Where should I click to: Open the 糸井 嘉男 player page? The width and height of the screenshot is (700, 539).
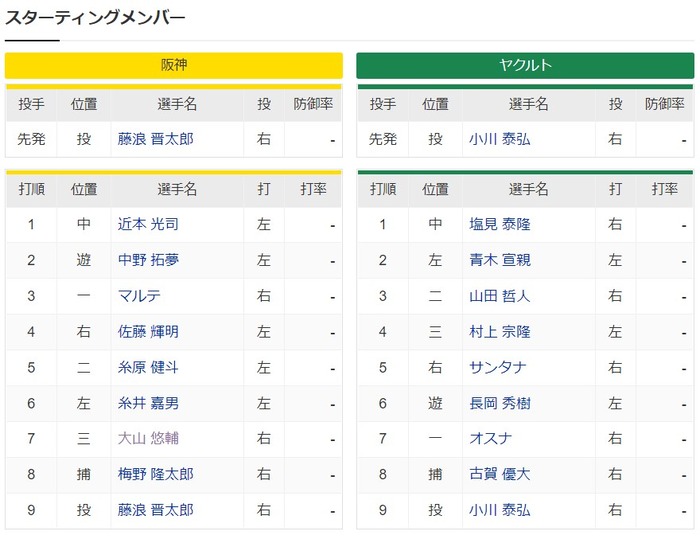(x=148, y=403)
